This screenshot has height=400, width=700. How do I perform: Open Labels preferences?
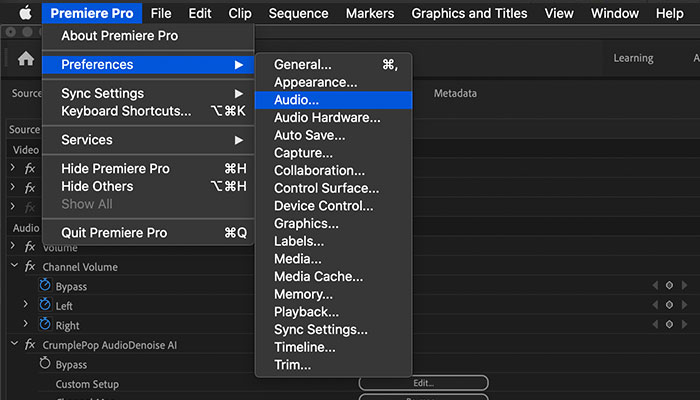tap(333, 241)
